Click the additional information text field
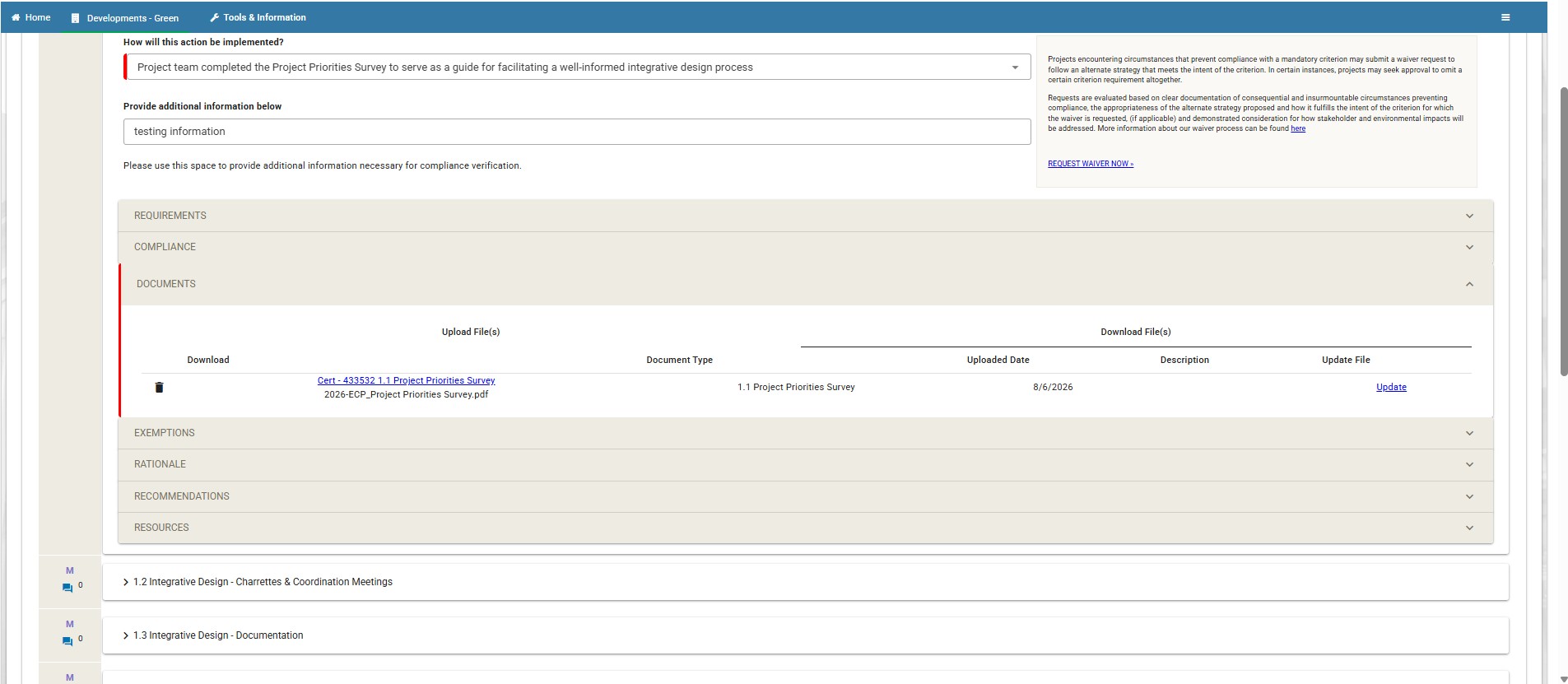Viewport: 1568px width, 684px height. point(577,132)
